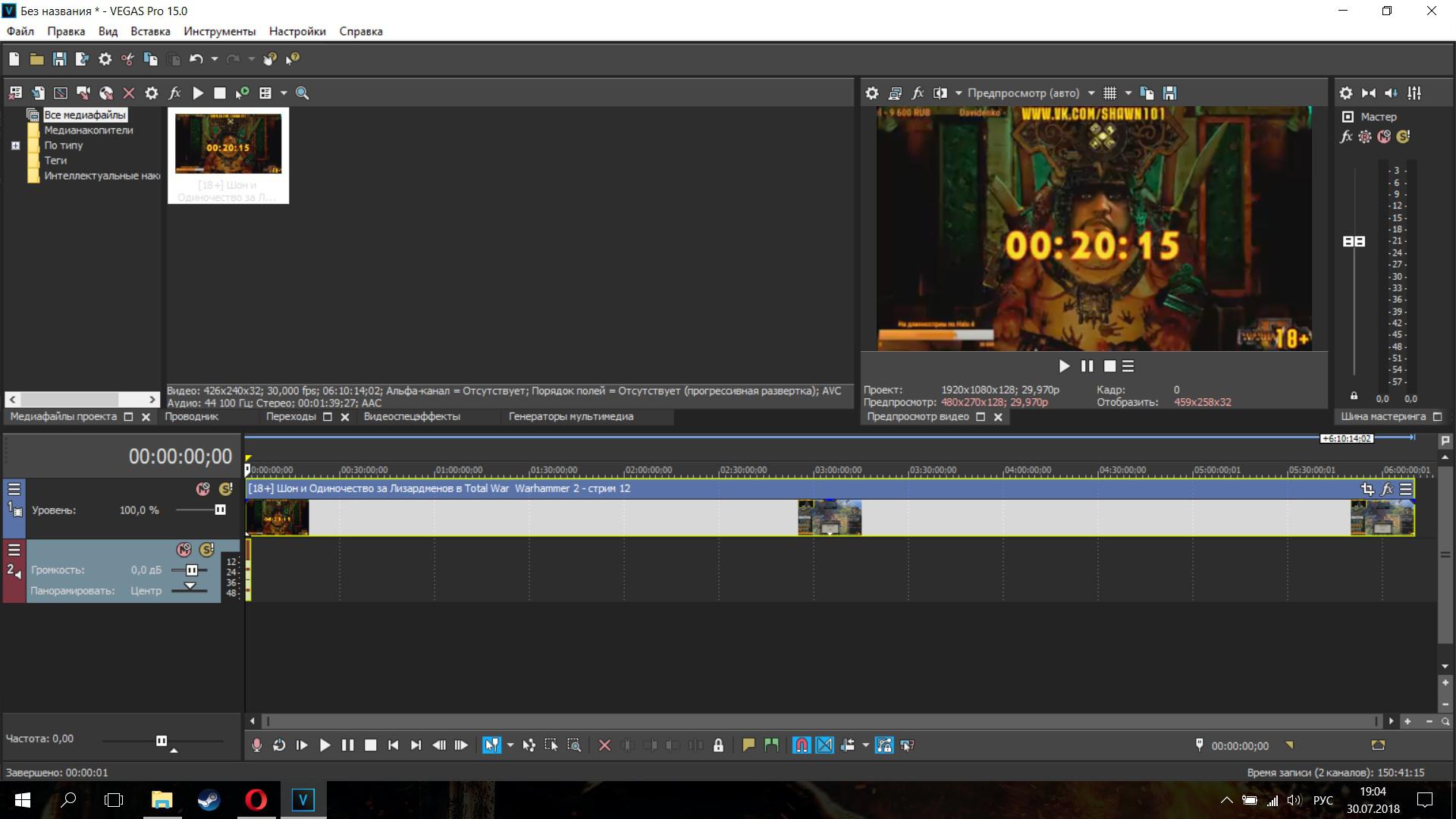Lock event with the padlock icon in timeline toolbar
This screenshot has height=819, width=1456.
718,745
